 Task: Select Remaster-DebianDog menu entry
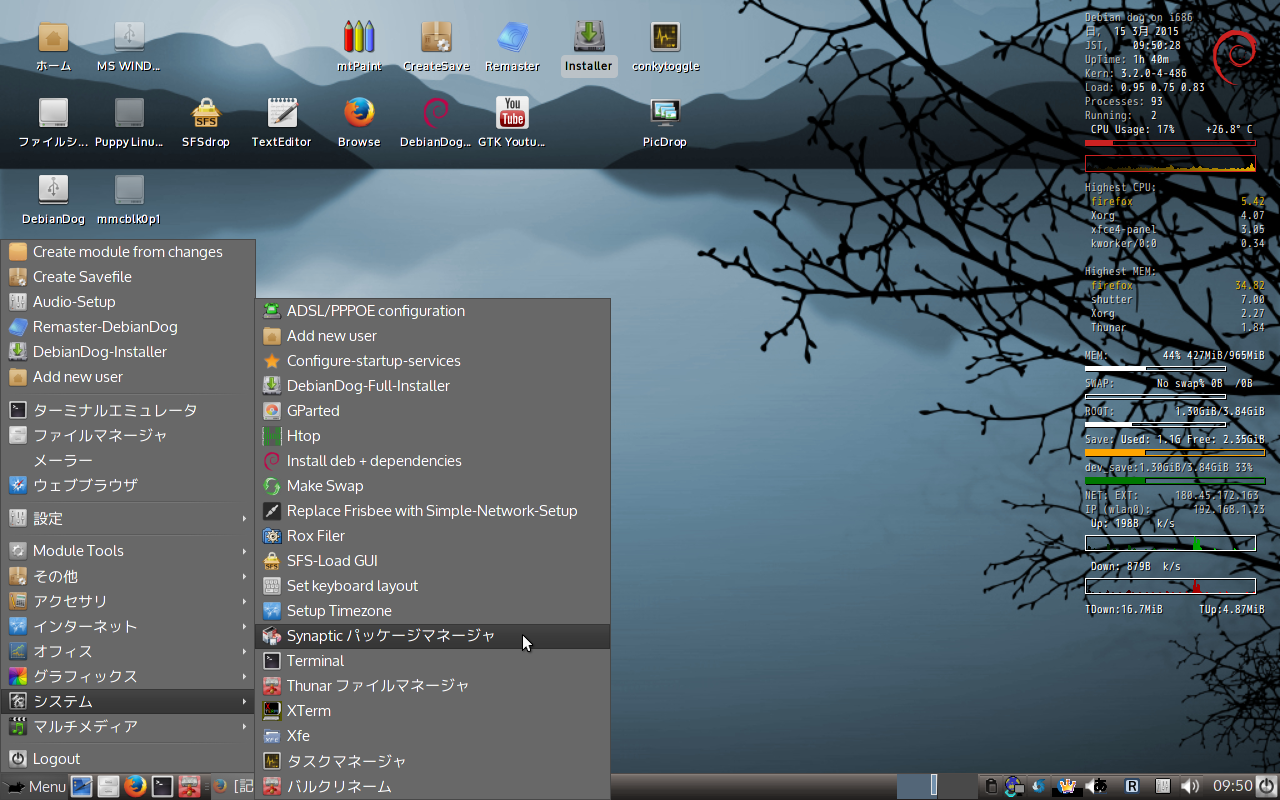pos(128,327)
